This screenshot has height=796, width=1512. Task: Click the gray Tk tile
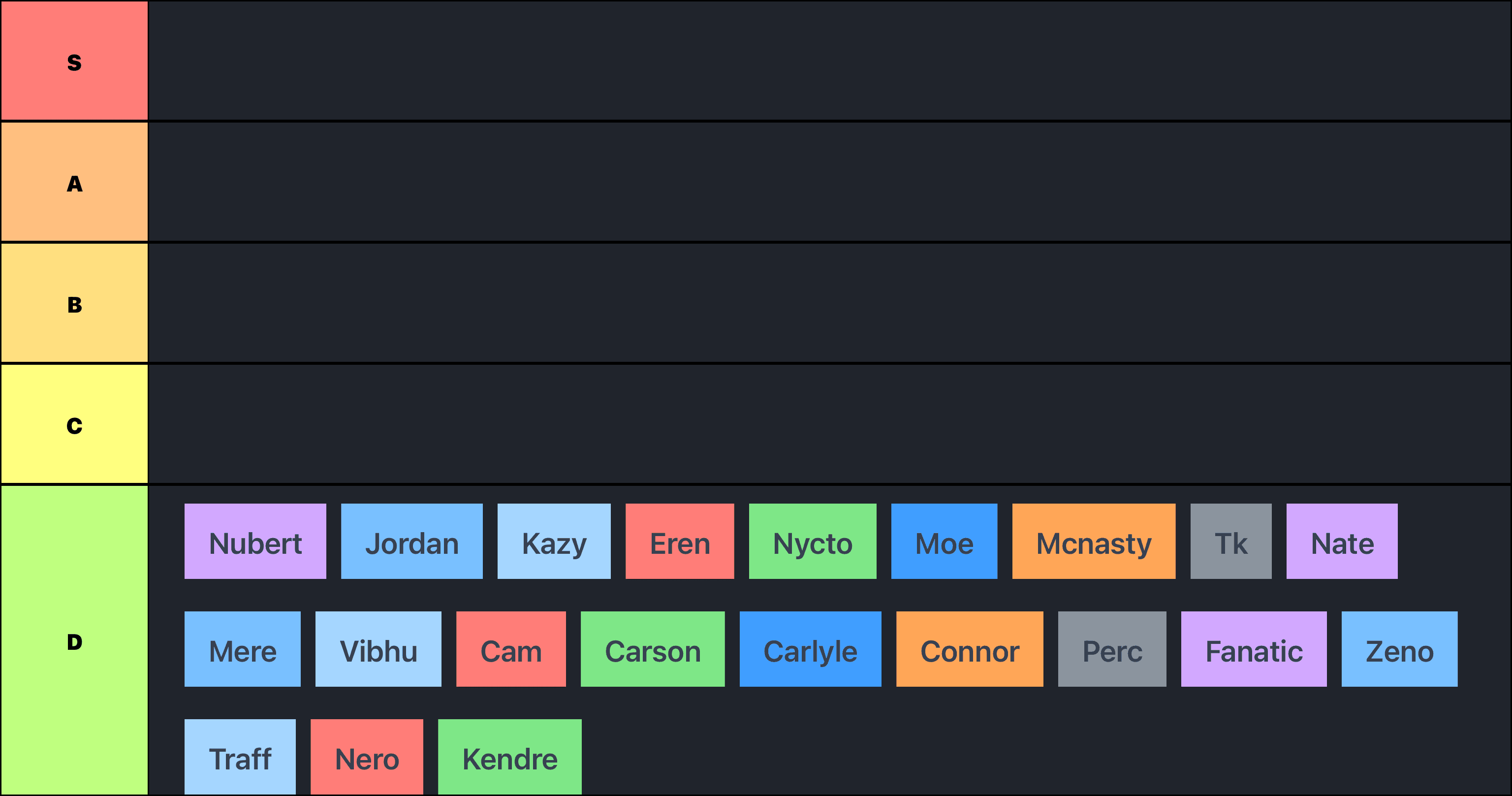(1230, 541)
